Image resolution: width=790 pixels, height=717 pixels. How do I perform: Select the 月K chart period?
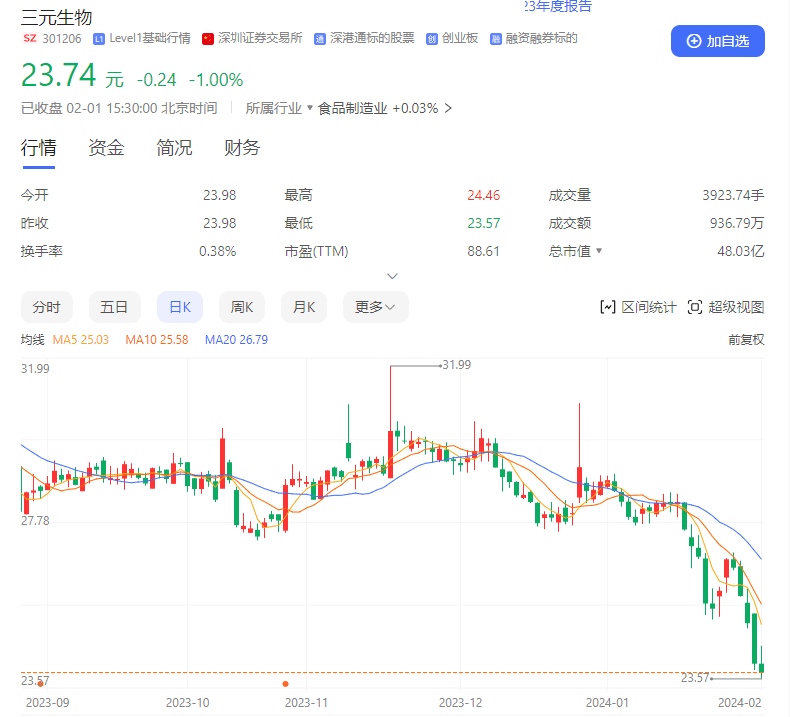pyautogui.click(x=304, y=307)
